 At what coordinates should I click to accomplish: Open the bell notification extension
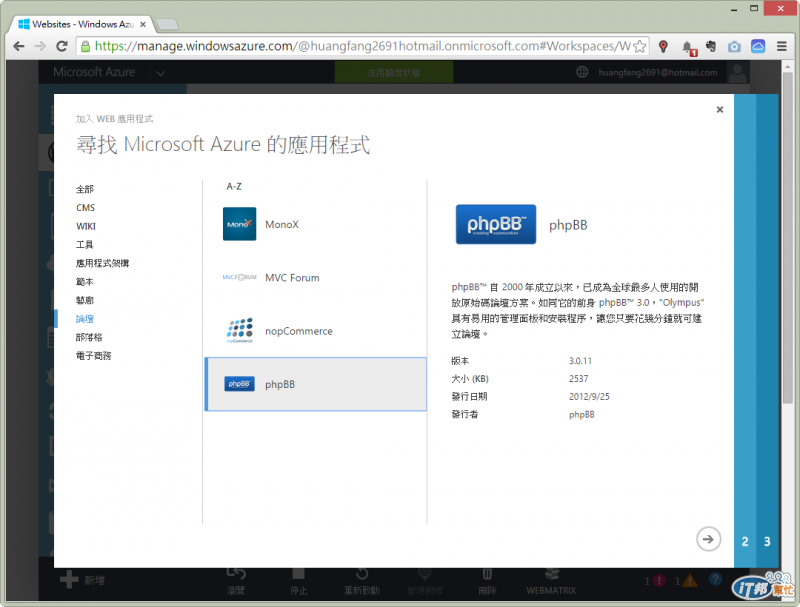click(688, 47)
